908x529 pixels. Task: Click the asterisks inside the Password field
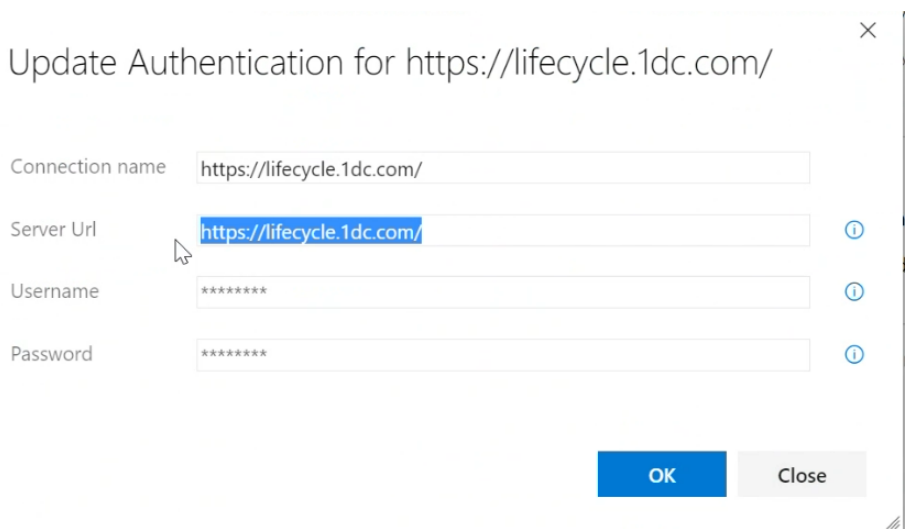click(x=234, y=354)
